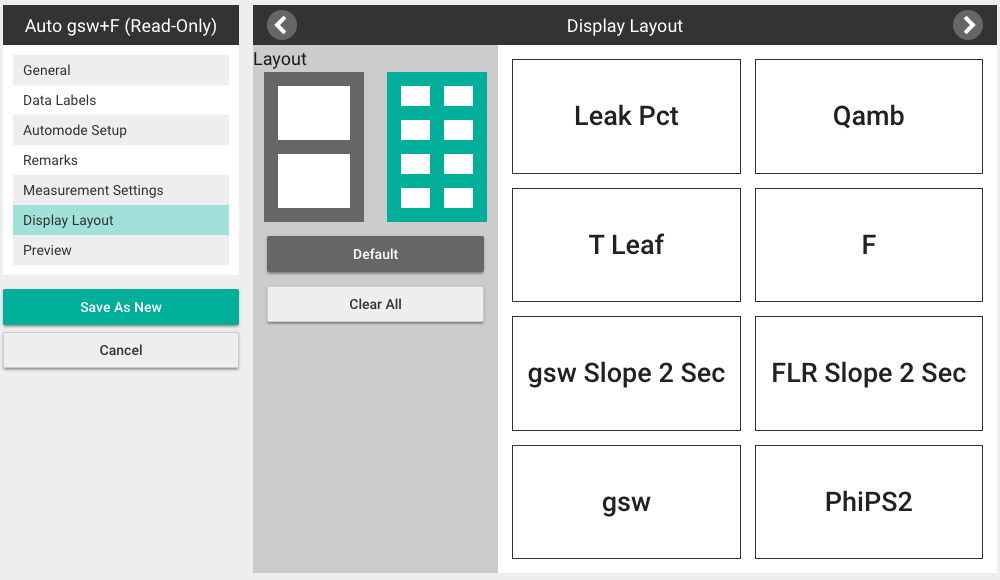Select the eight-panel grid layout icon
Screen dimensions: 1000x580
pos(437,147)
